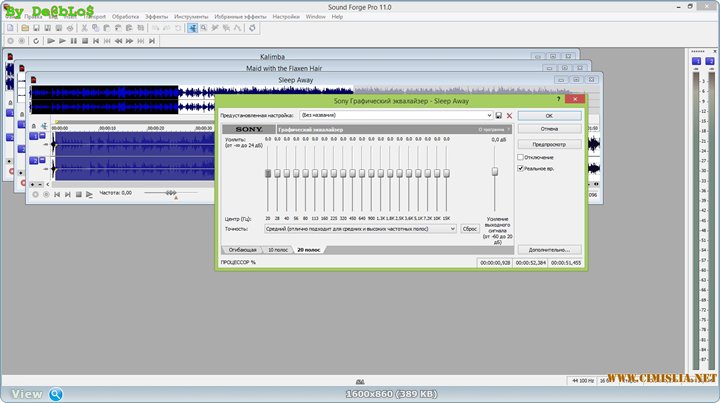Toggle the loop playback button in transport bar

pos(36,41)
